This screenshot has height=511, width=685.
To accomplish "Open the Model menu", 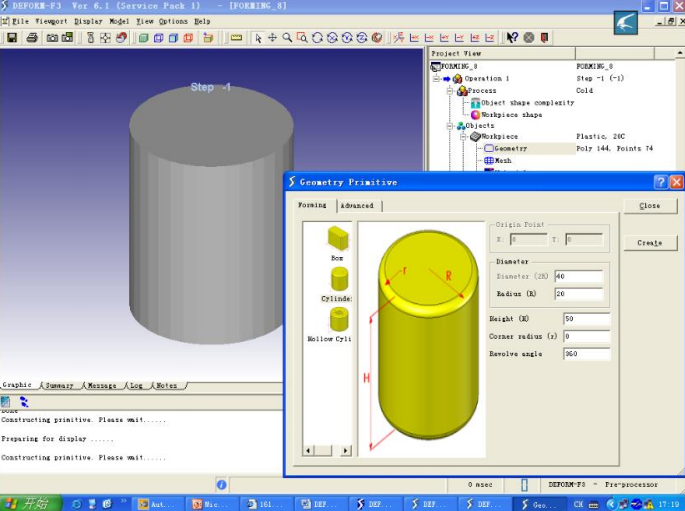I will 119,21.
